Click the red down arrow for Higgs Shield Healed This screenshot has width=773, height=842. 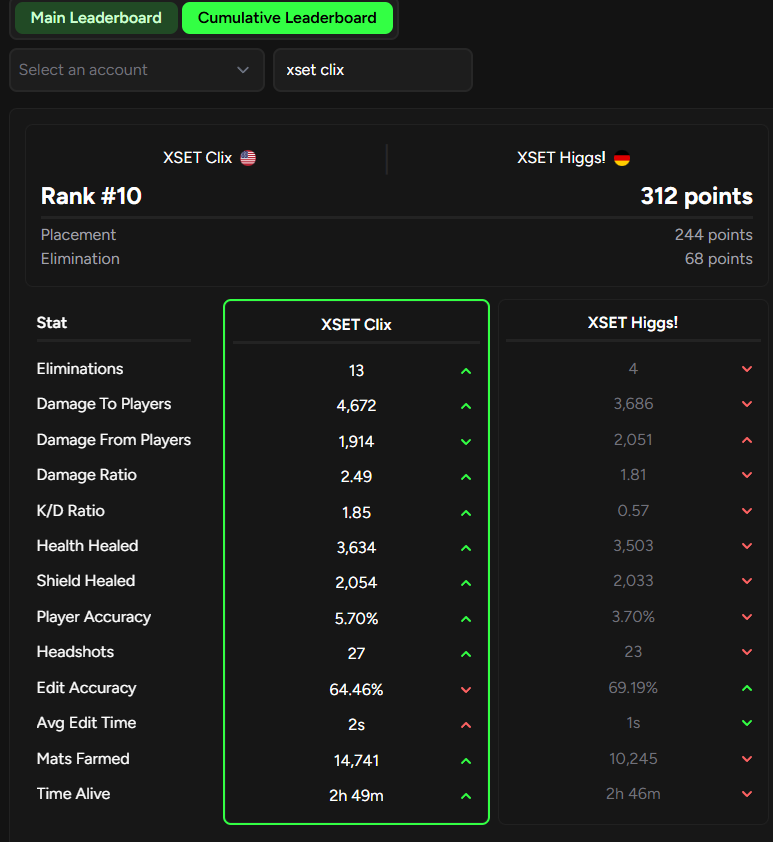click(747, 581)
